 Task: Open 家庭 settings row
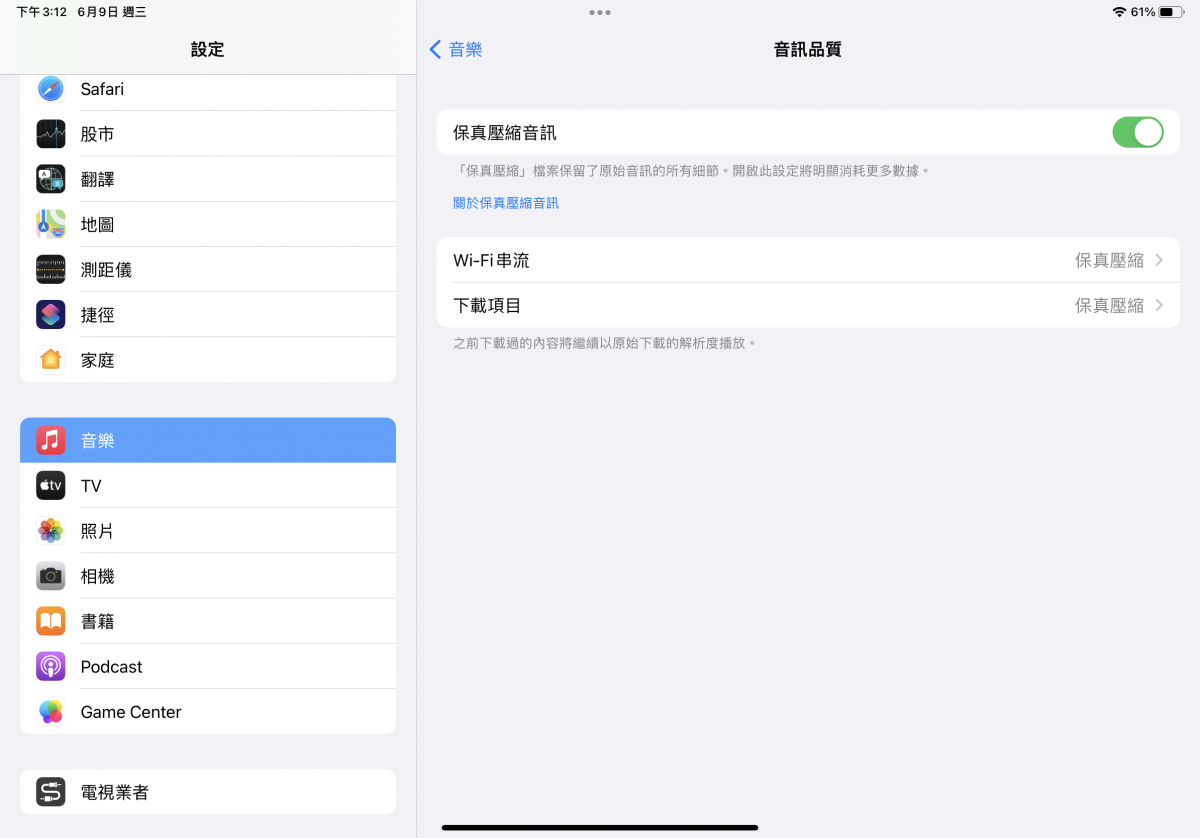coord(208,360)
